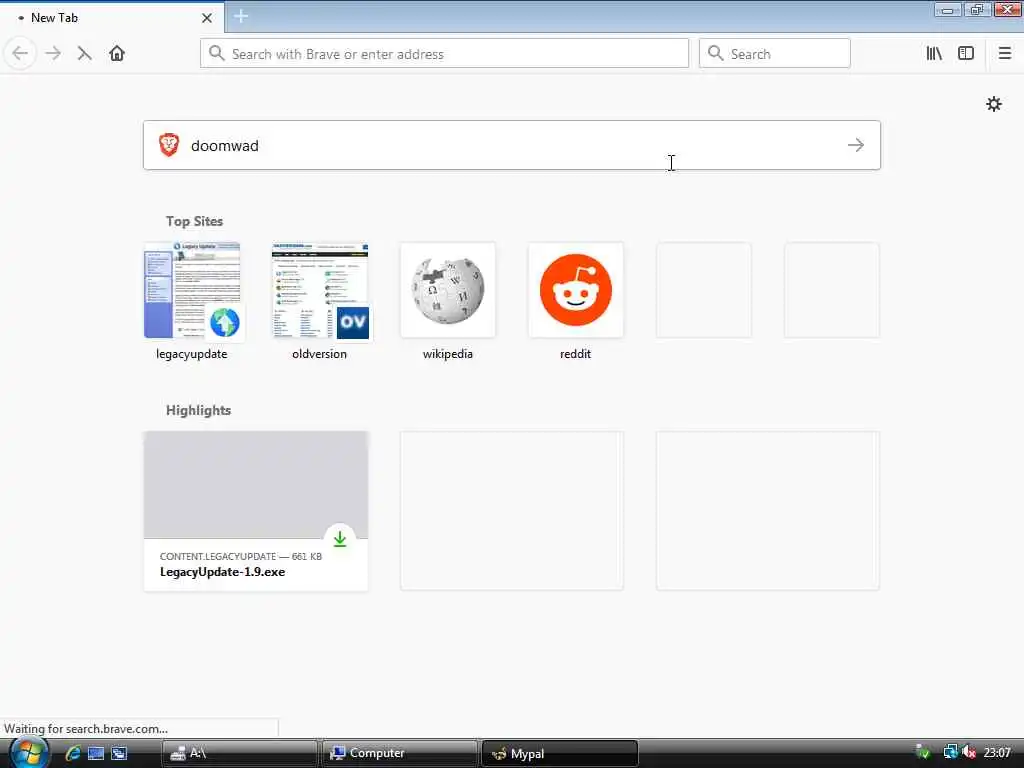
Task: Select the New Tab tab
Action: pos(112,18)
